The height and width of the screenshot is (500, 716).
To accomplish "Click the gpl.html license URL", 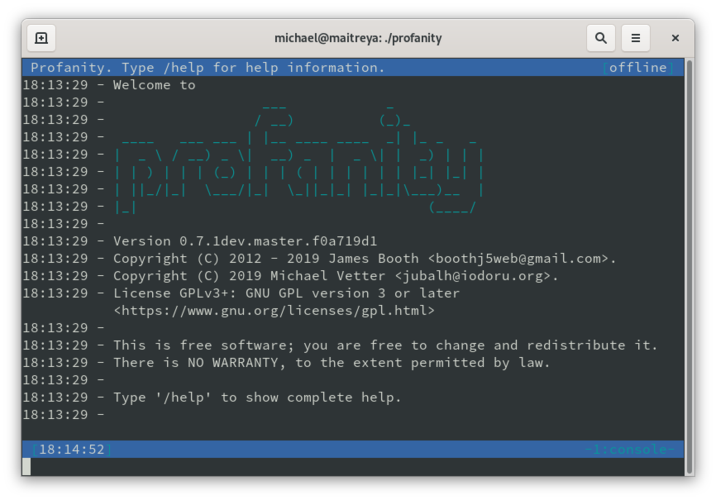I will (274, 311).
